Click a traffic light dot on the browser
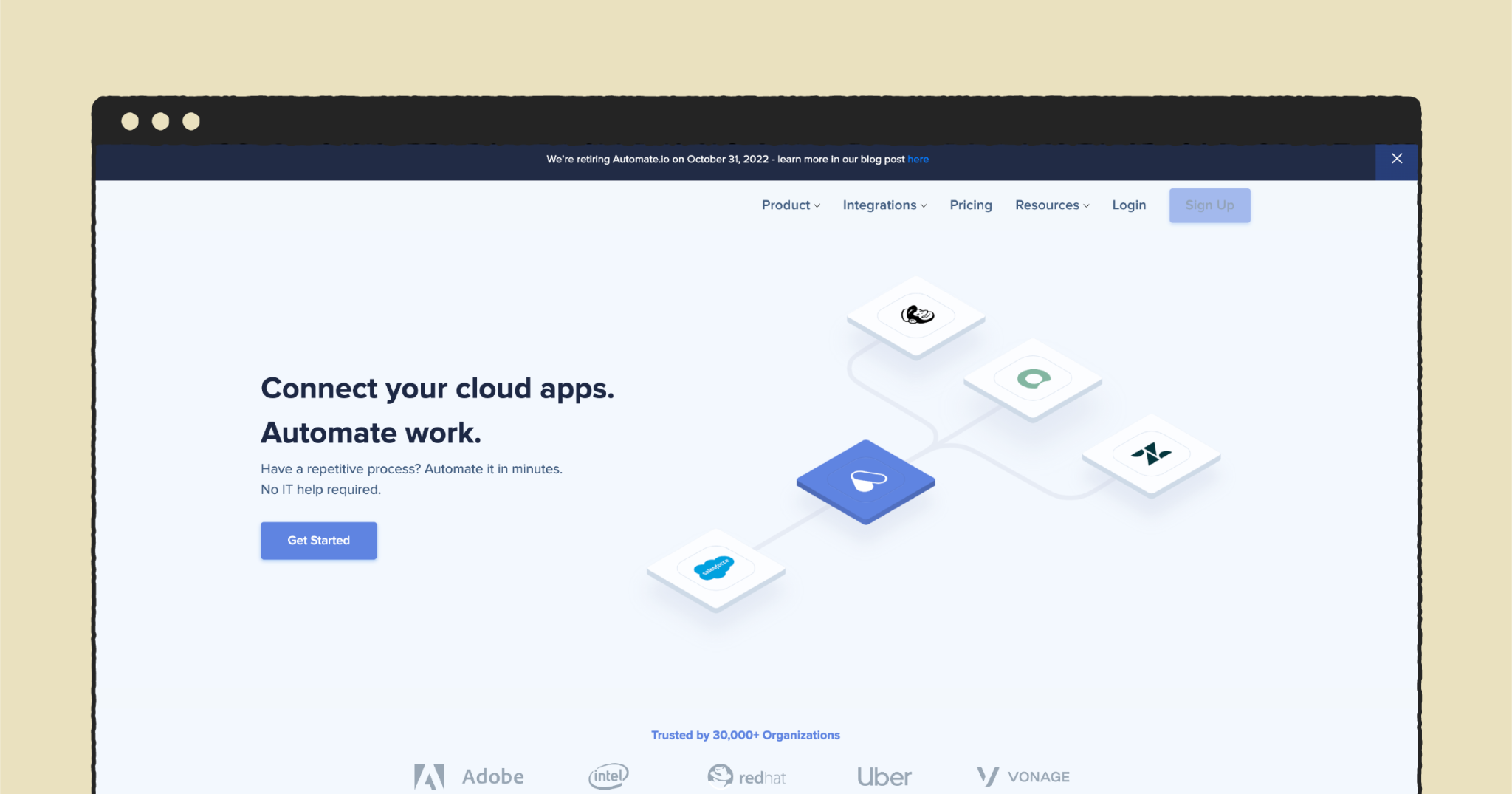 click(131, 120)
